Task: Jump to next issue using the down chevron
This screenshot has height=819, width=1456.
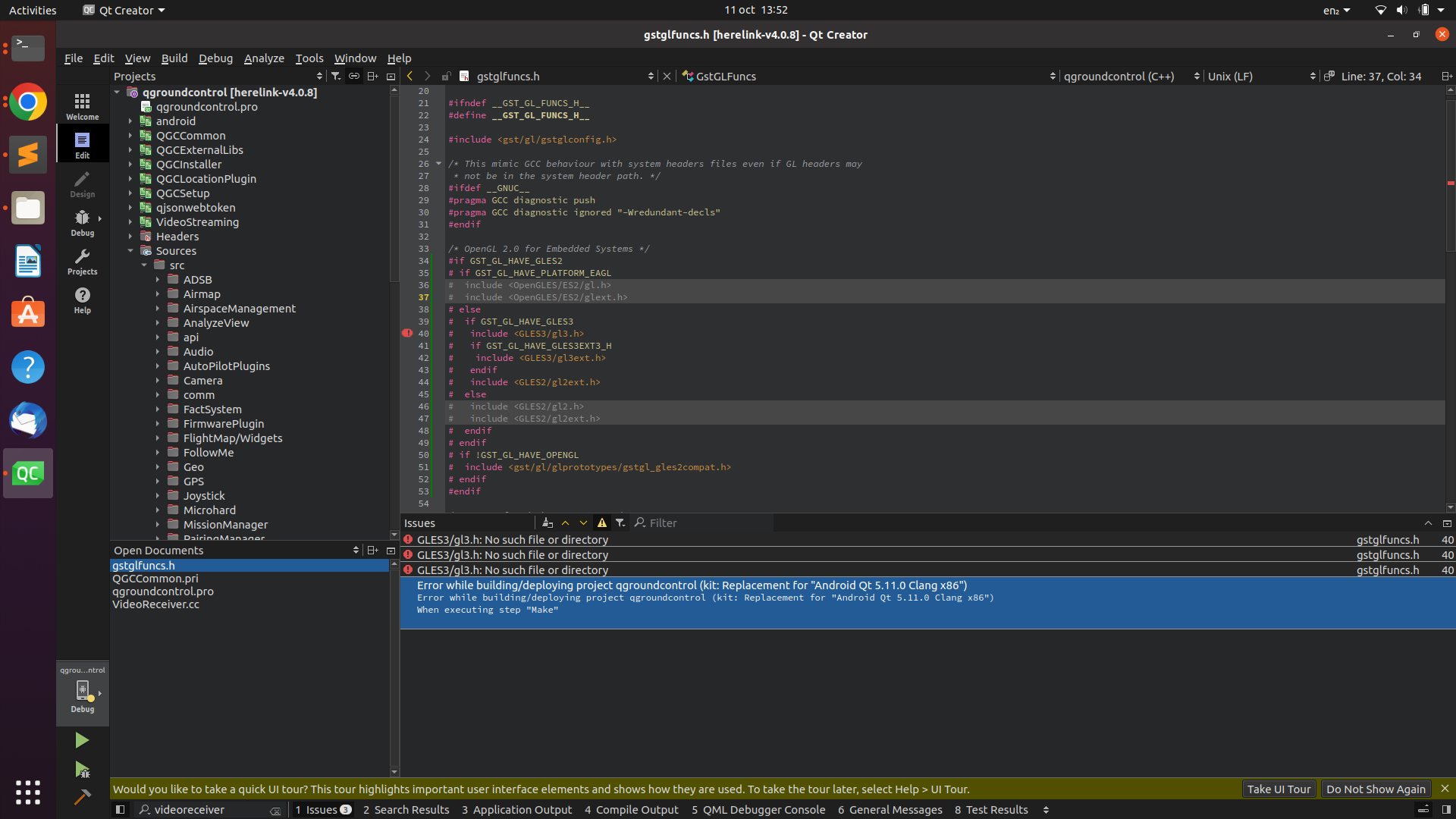Action: pyautogui.click(x=583, y=522)
